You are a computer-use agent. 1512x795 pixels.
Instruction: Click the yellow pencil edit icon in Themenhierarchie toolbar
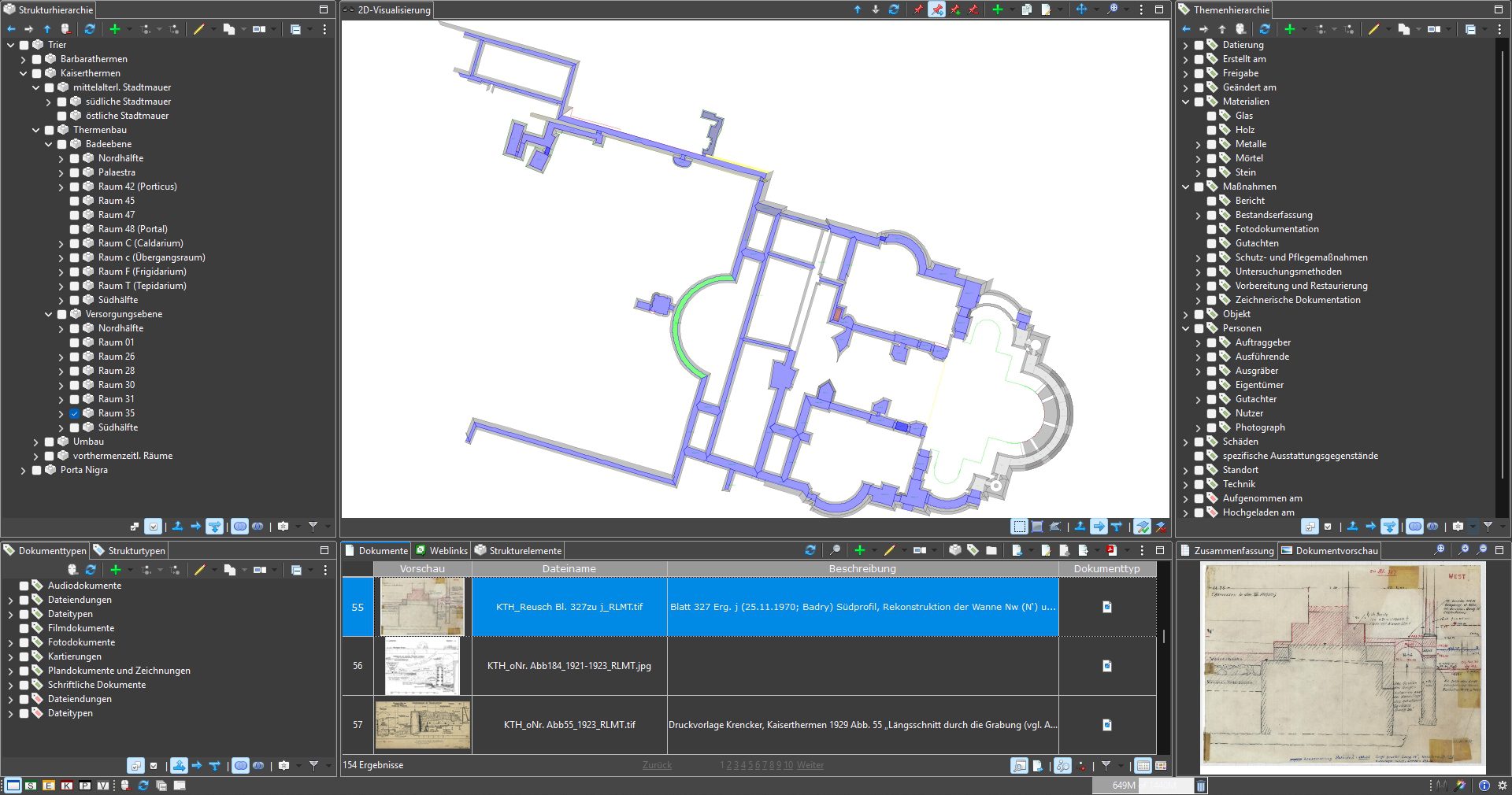pos(1373,29)
